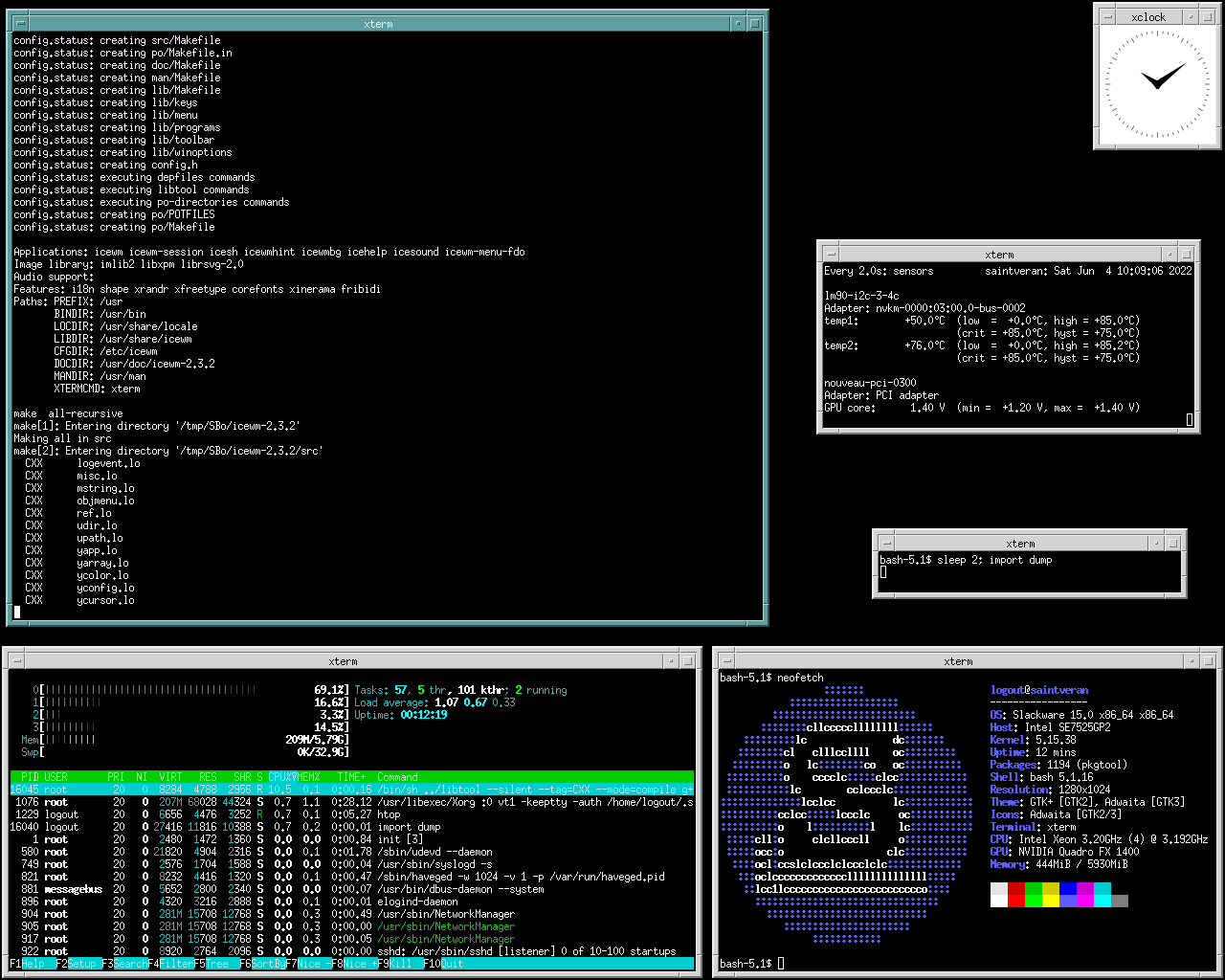This screenshot has width=1225, height=980.
Task: Open window menu of the neofetch xterm
Action: (726, 660)
